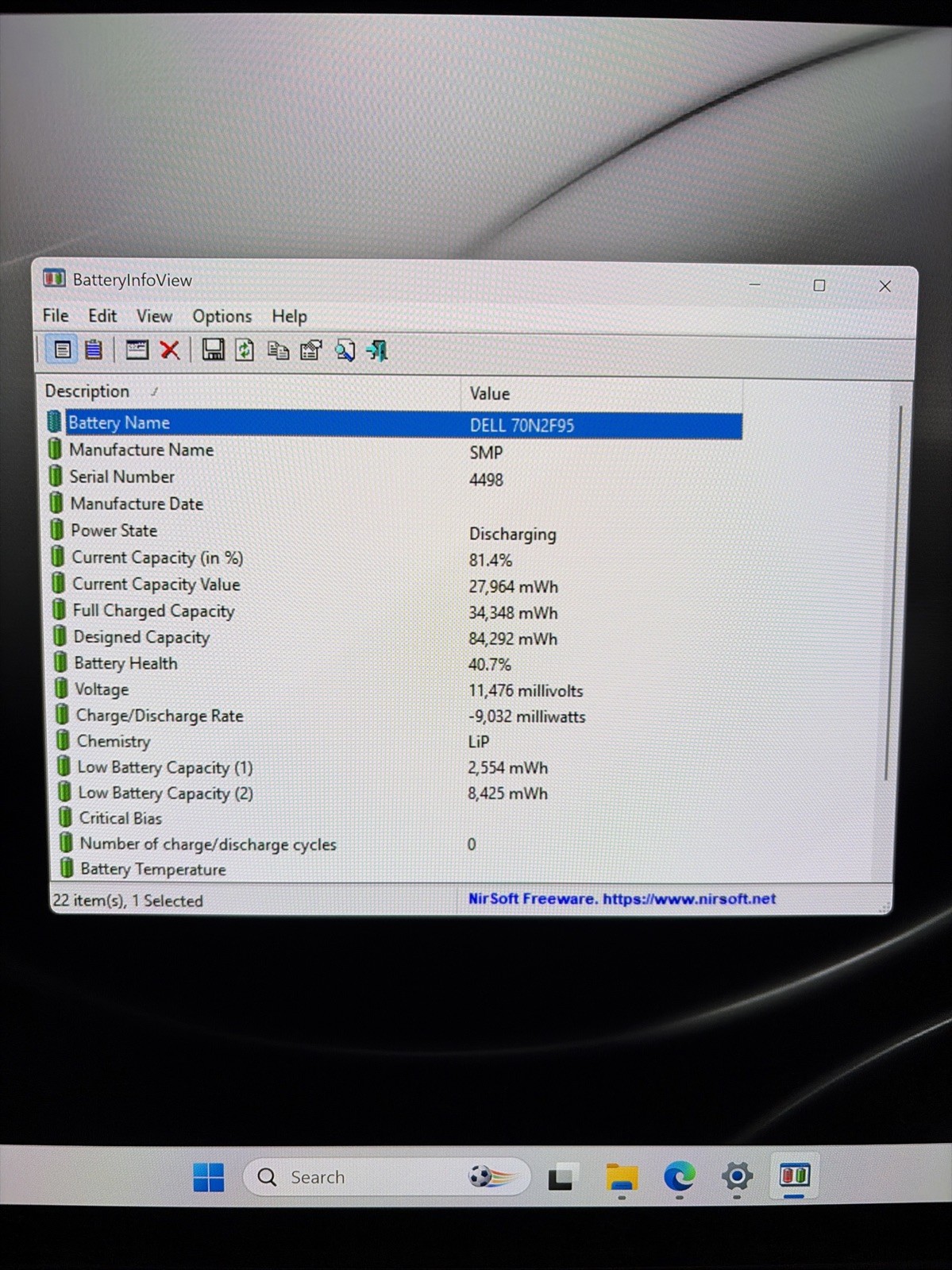Open Task View from the taskbar

561,1177
